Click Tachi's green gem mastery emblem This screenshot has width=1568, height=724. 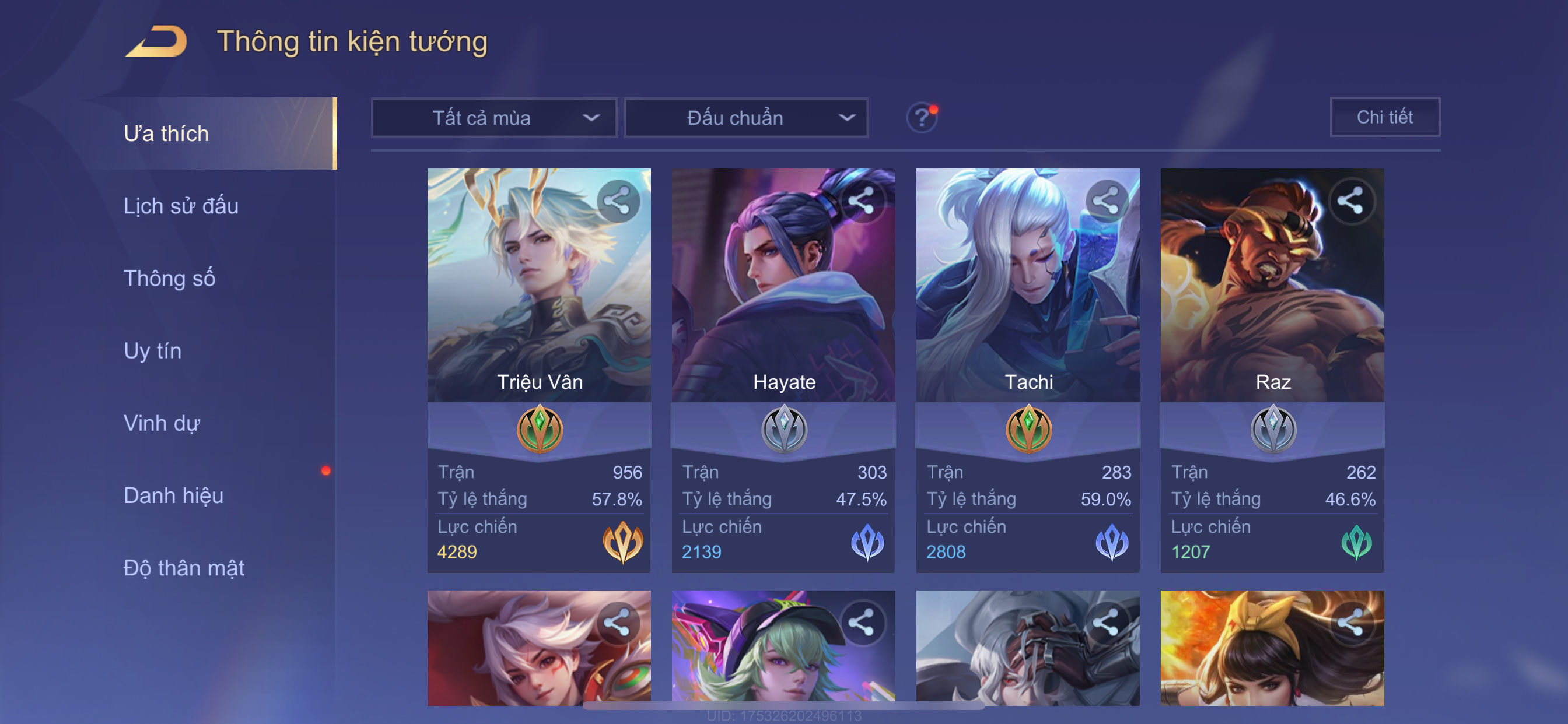coord(1028,429)
